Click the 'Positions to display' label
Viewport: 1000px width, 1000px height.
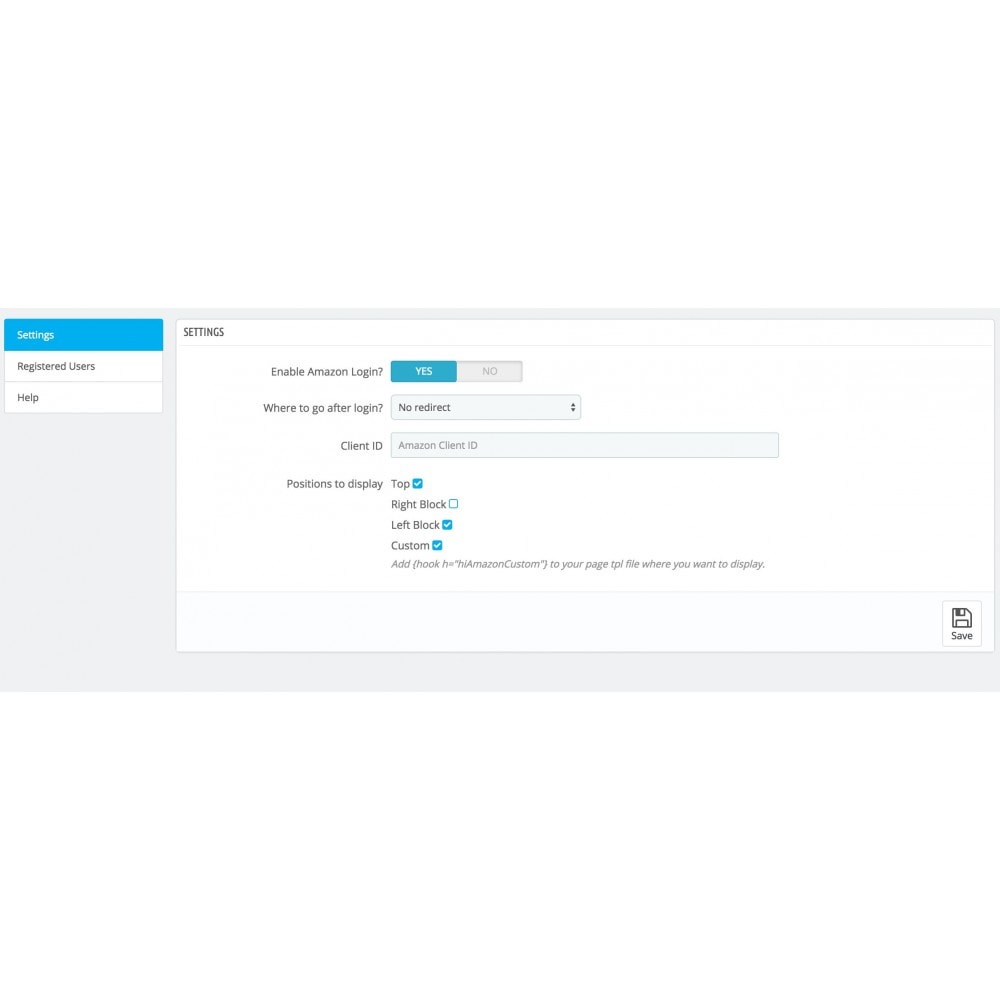pyautogui.click(x=334, y=484)
